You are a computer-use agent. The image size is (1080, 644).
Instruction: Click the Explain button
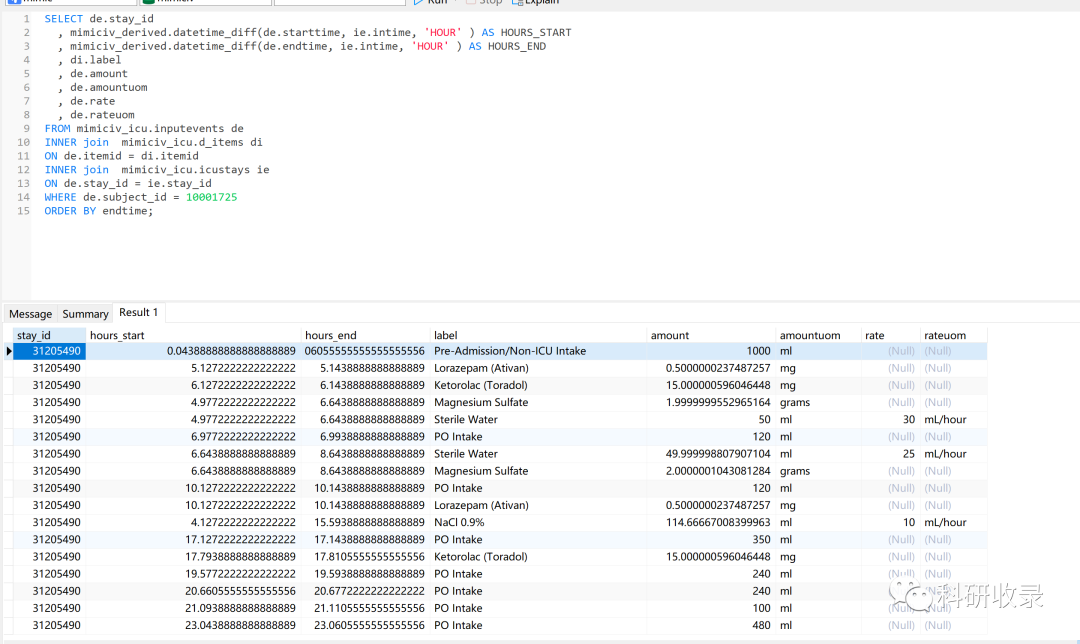point(541,3)
